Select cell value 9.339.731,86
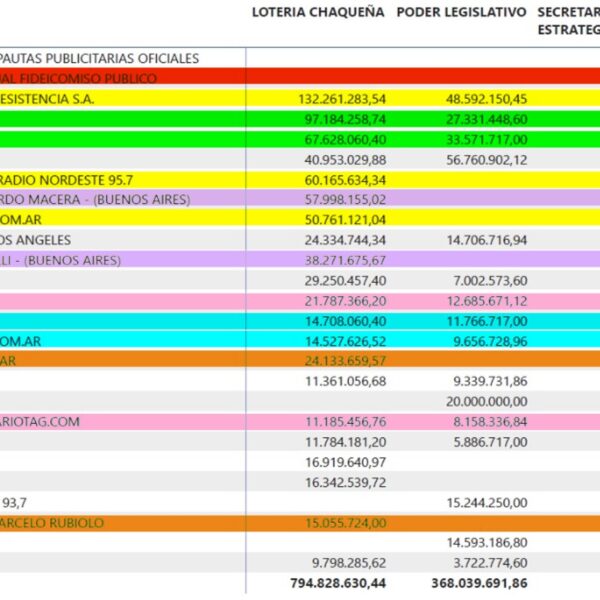The width and height of the screenshot is (600, 600). click(490, 381)
